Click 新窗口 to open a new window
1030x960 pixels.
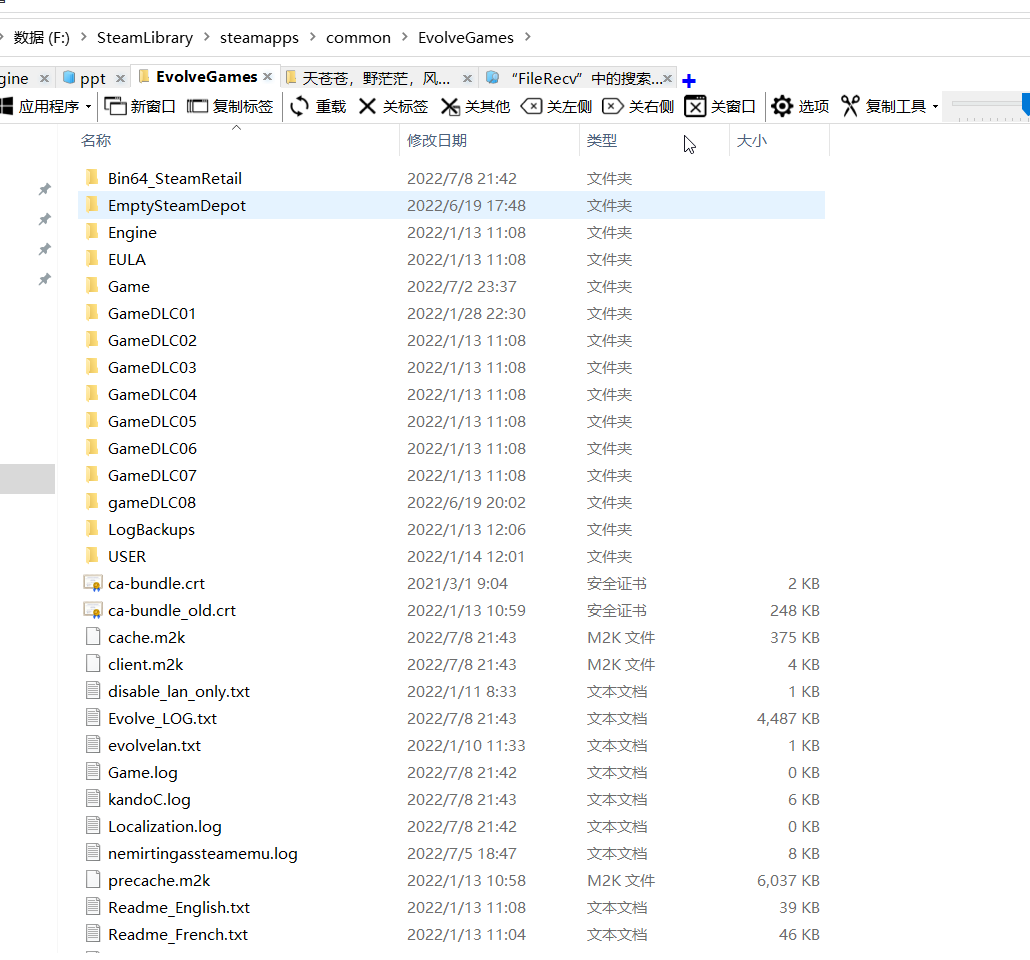140,106
